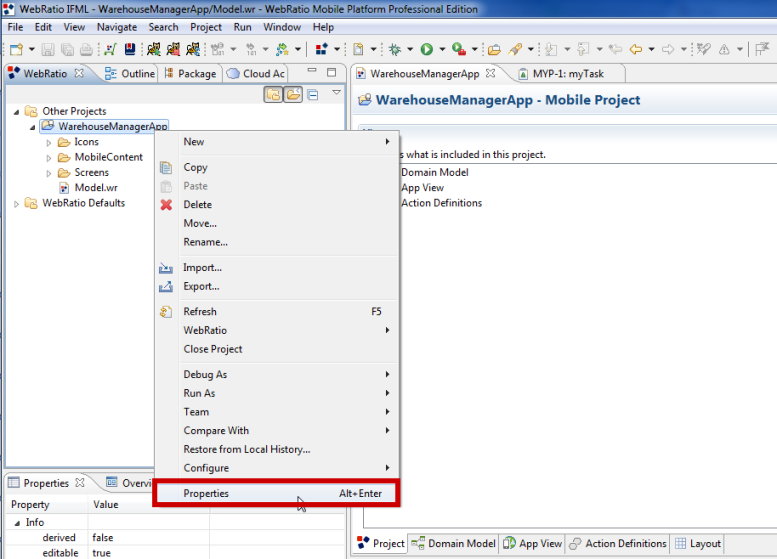
Task: Click the Action Definitions link in overview
Action: pyautogui.click(x=442, y=203)
